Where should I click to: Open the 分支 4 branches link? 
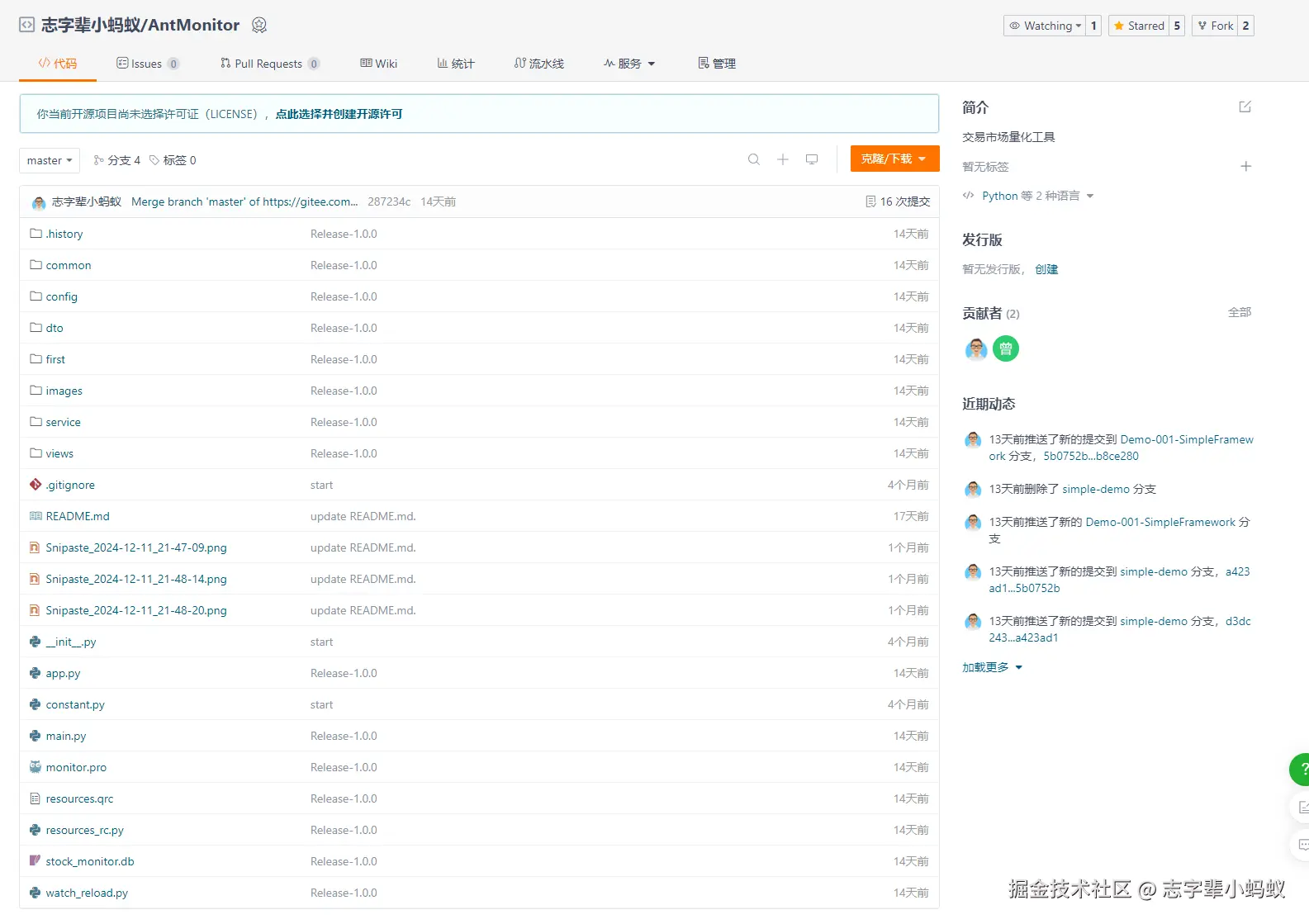pos(116,160)
